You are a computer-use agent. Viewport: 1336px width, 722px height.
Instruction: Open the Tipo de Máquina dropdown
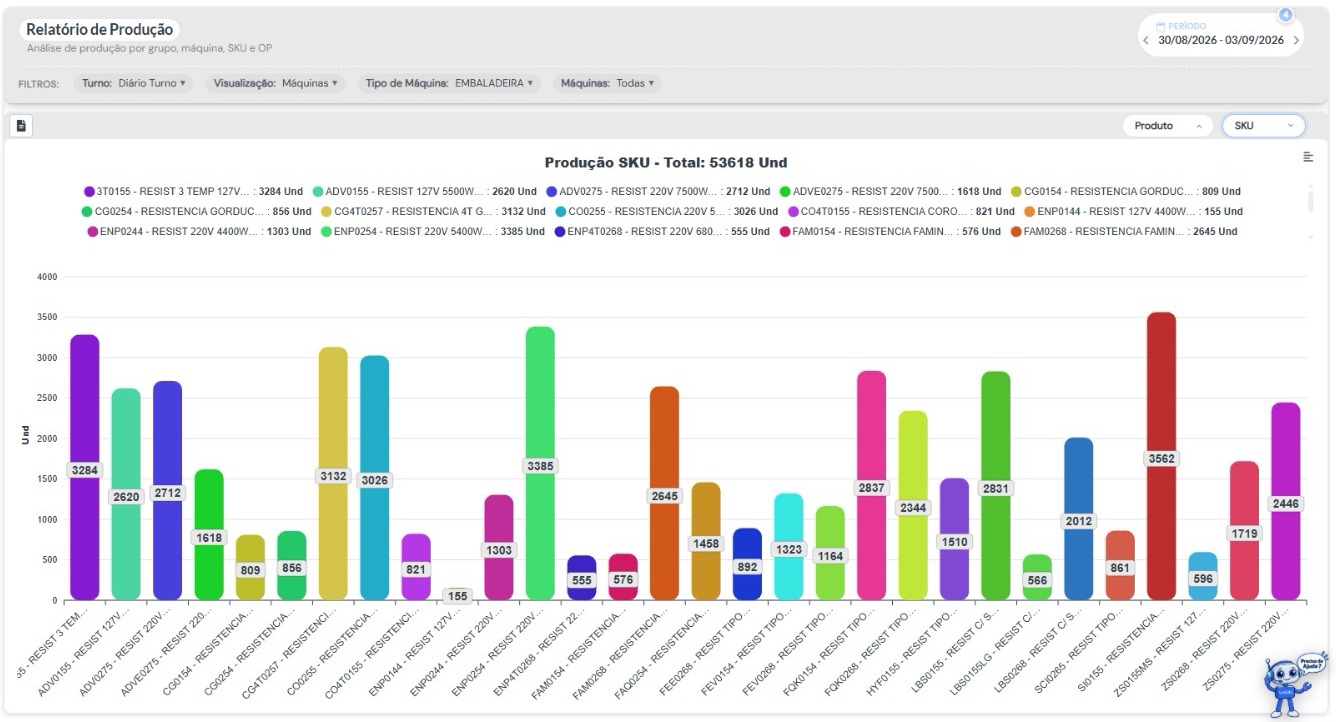[450, 83]
